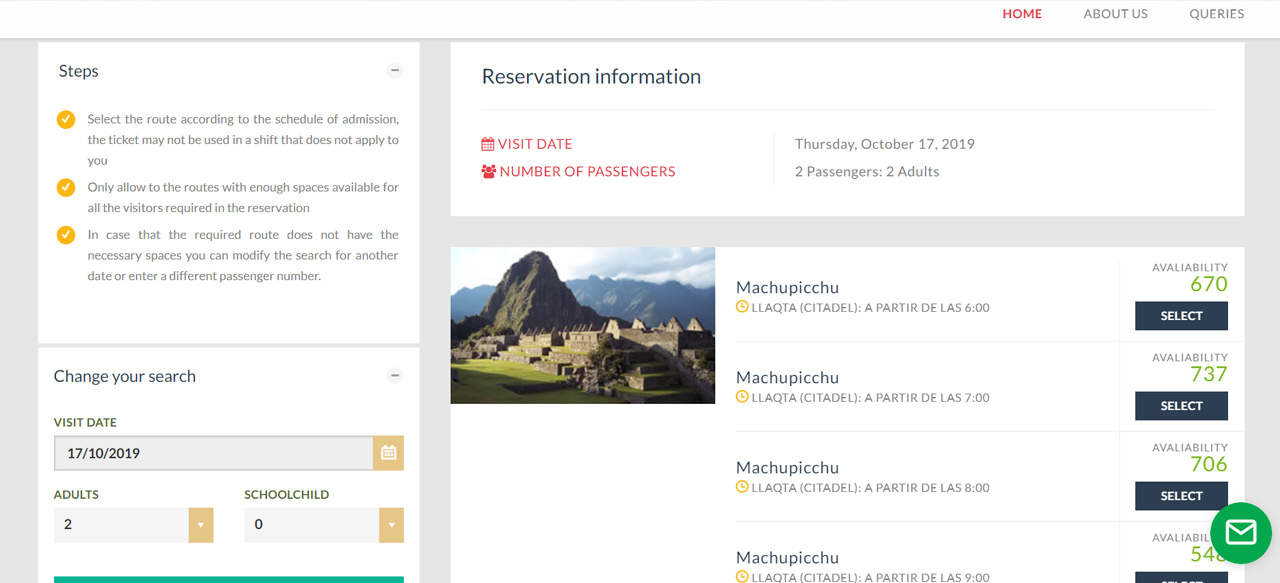Select the Machupicchu 8:00 entry
The image size is (1280, 583).
(1181, 496)
